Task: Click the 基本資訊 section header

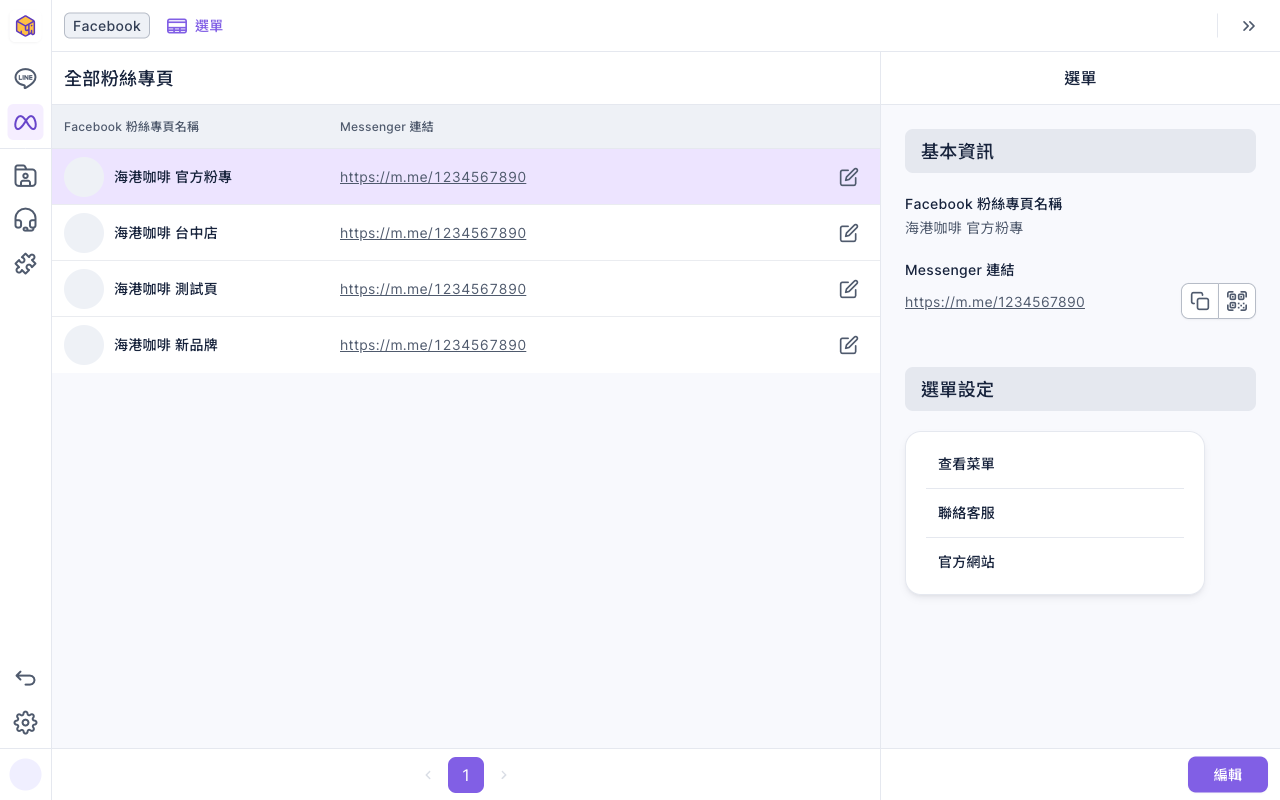Action: tap(1080, 151)
